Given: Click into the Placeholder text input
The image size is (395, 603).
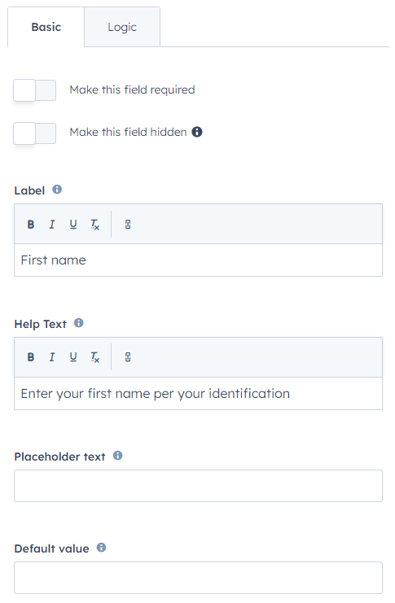Looking at the screenshot, I should pyautogui.click(x=198, y=486).
